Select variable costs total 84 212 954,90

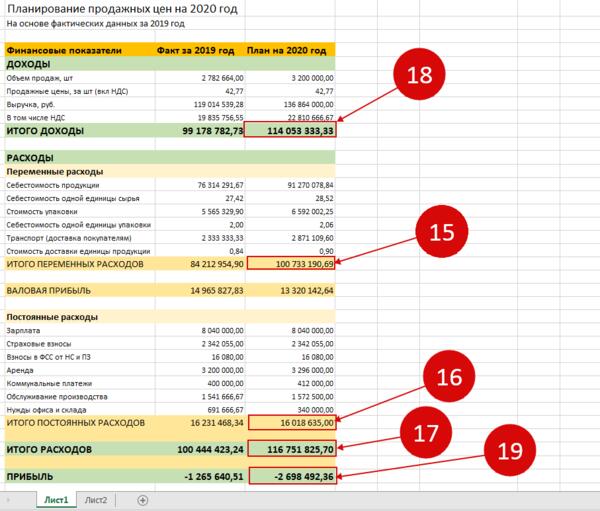217,264
